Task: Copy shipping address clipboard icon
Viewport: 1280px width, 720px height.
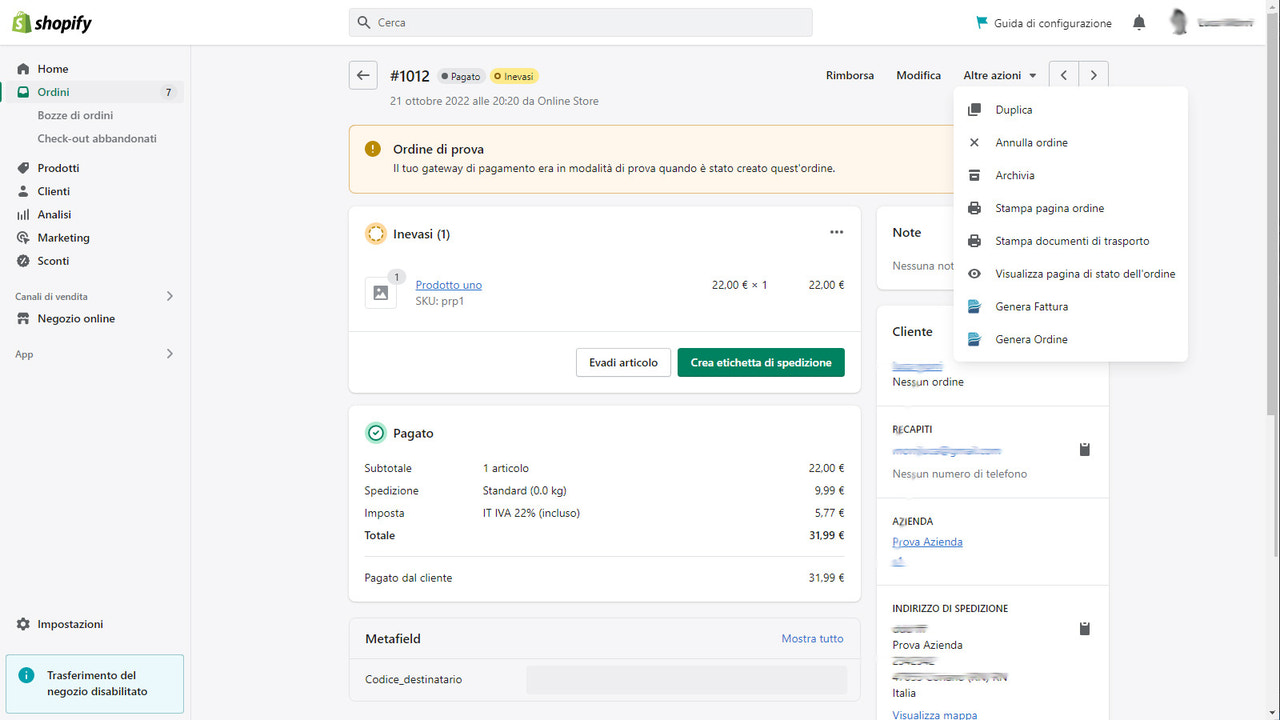Action: [x=1085, y=629]
